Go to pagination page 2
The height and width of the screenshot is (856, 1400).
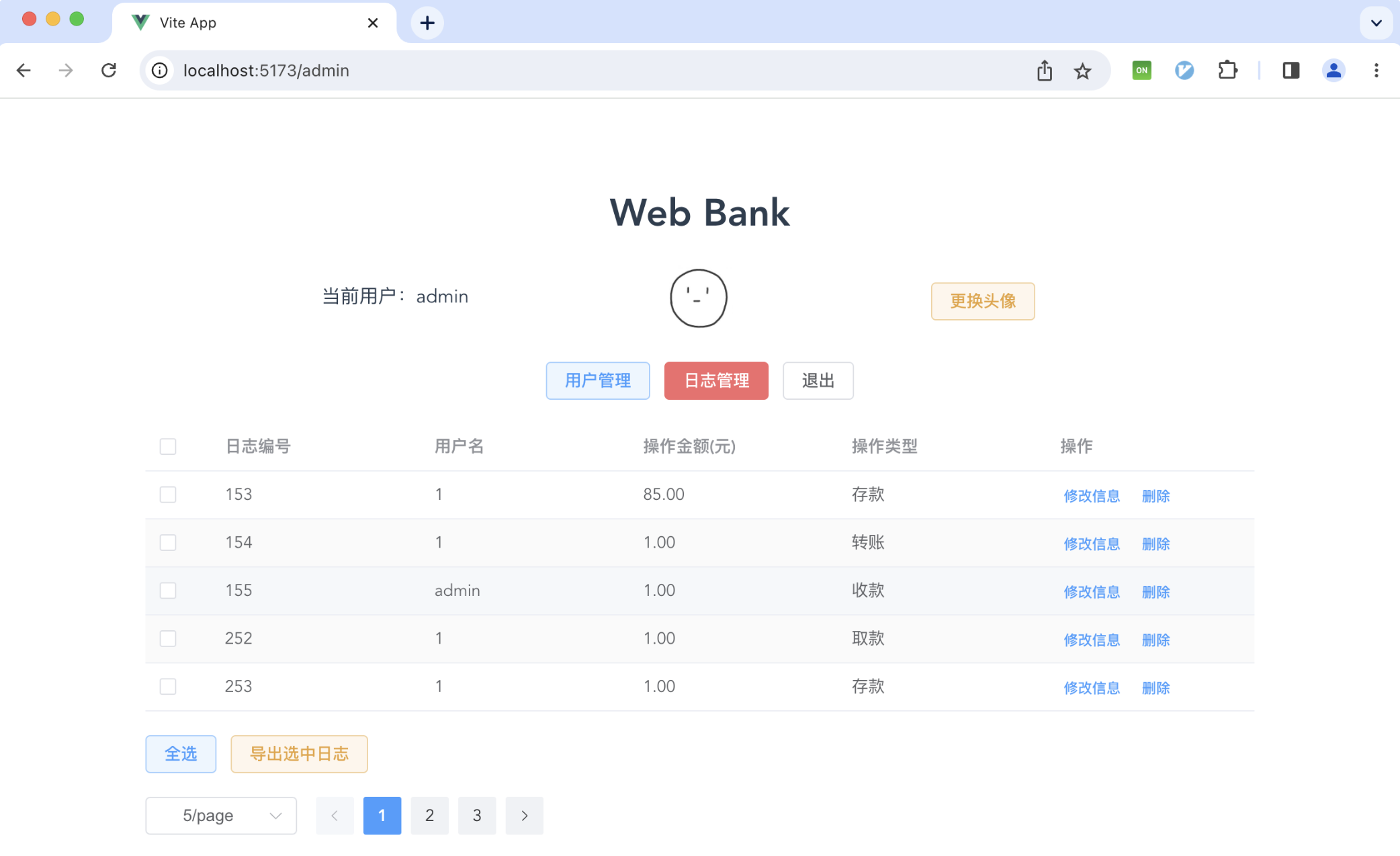[429, 816]
